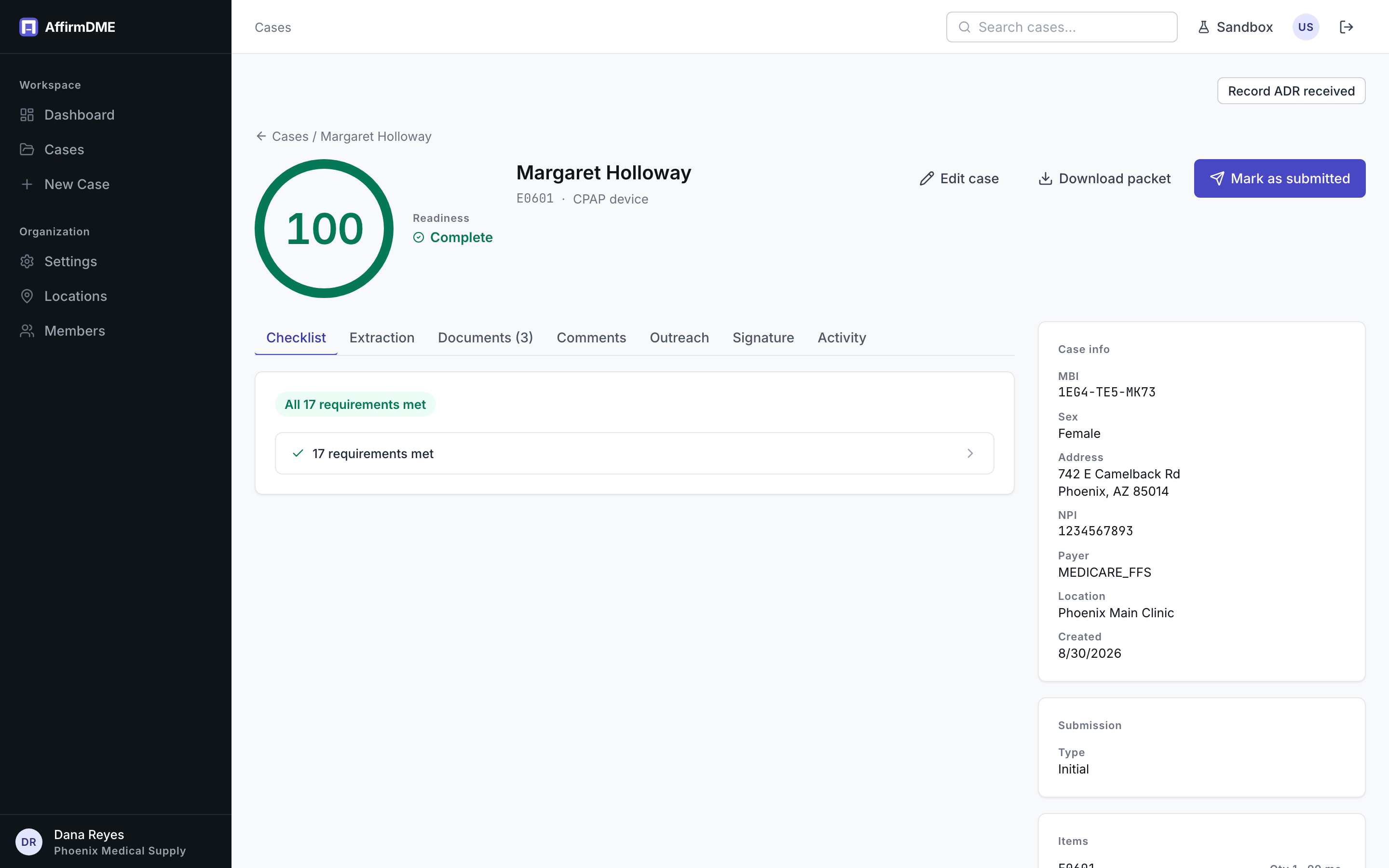Screen dimensions: 1389x868
Task: Open the Documents (3) tab
Action: (x=485, y=338)
